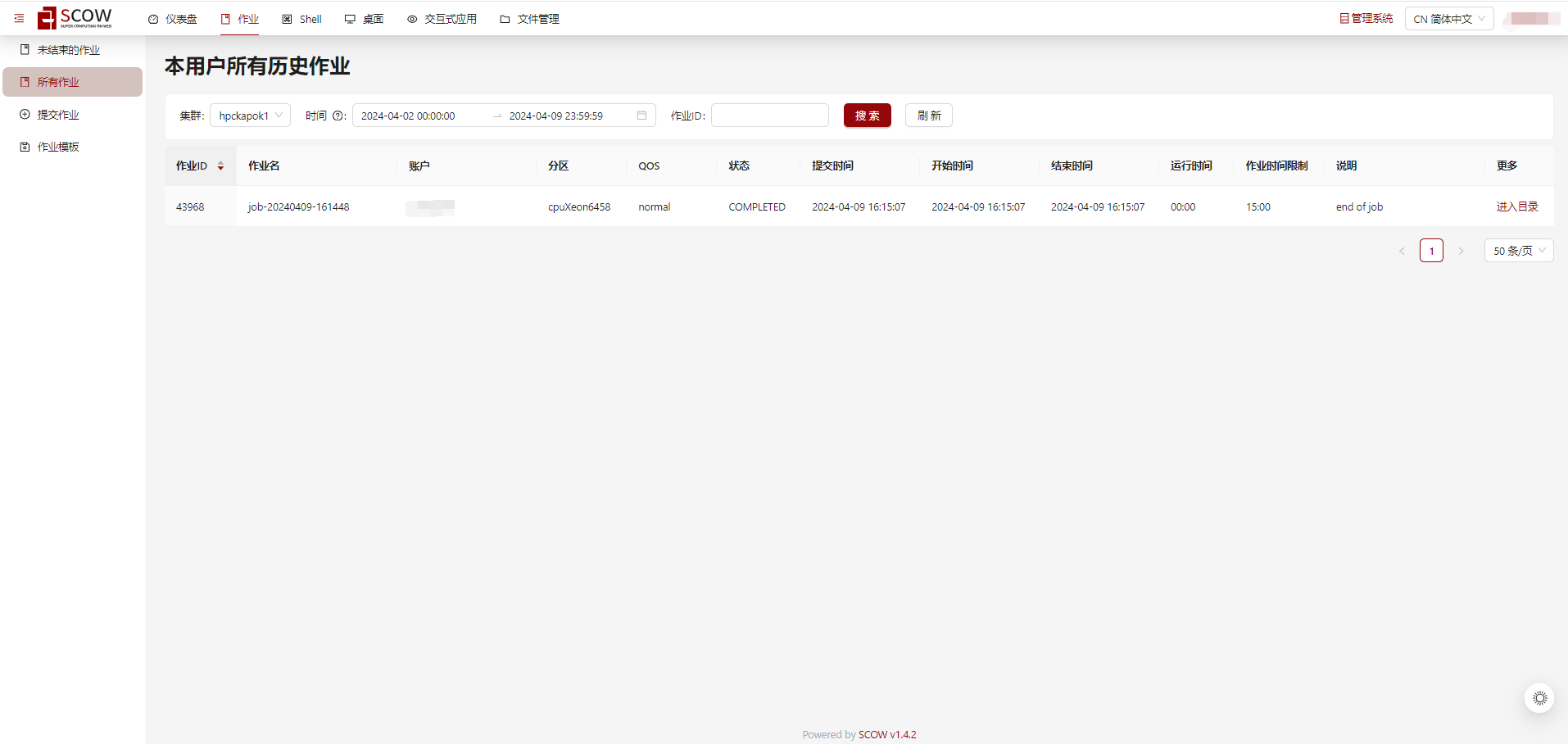1568x744 pixels.
Task: Open the Shell menu
Action: click(302, 19)
